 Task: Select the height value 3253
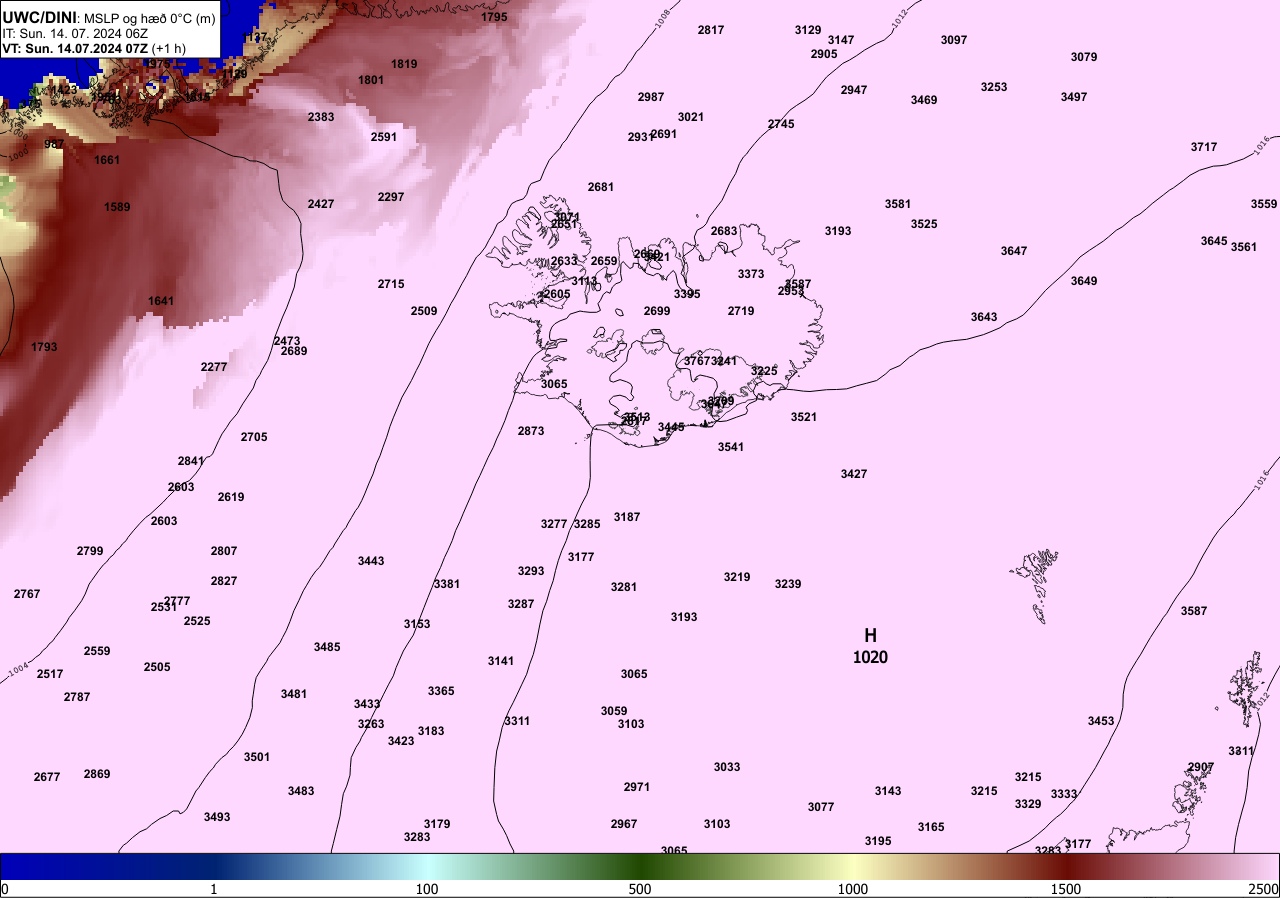pos(994,87)
